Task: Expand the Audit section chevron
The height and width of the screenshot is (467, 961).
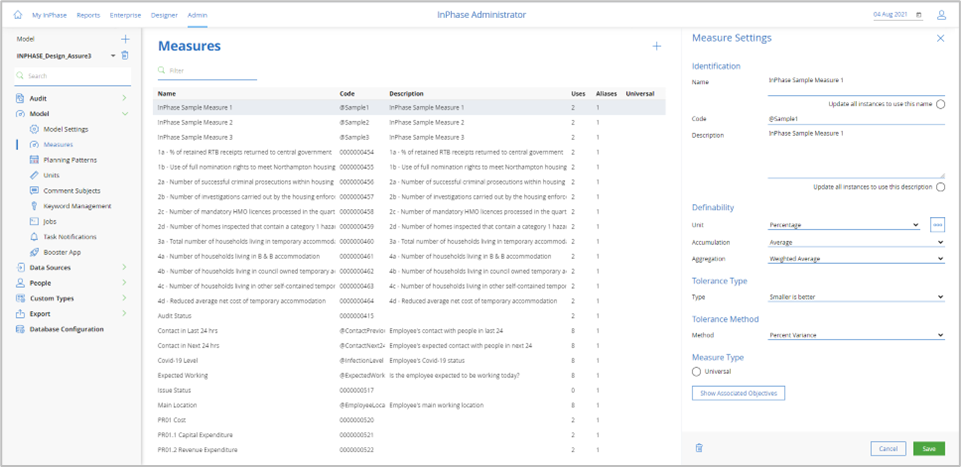Action: coord(124,98)
